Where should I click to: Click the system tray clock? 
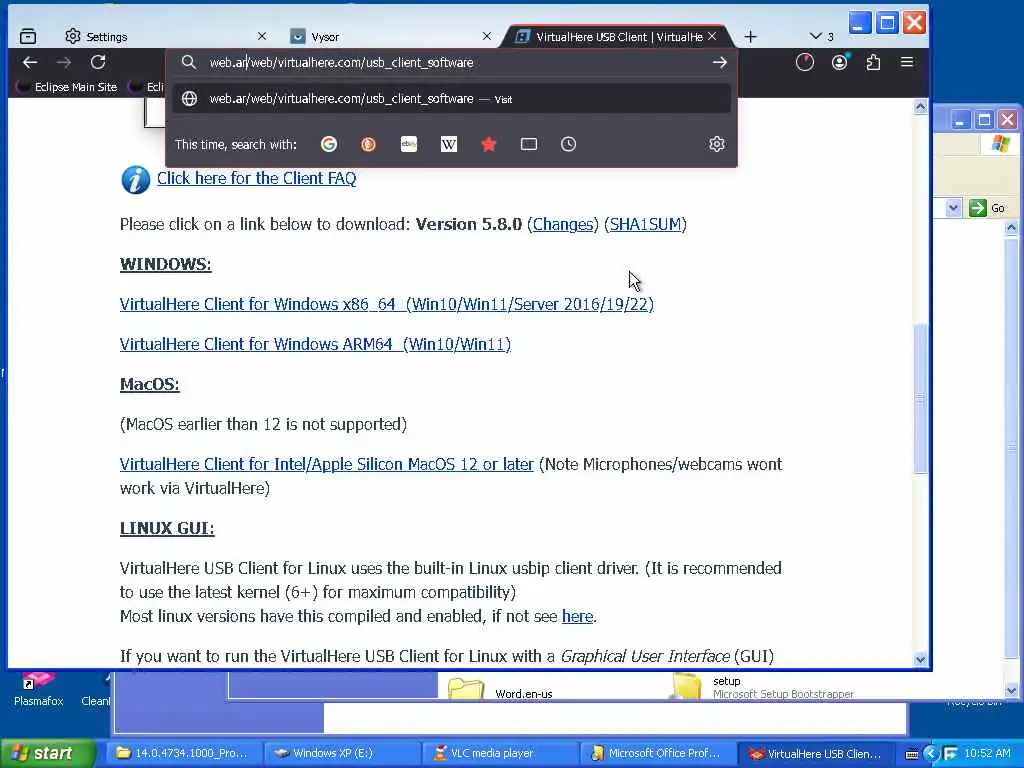pyautogui.click(x=987, y=754)
